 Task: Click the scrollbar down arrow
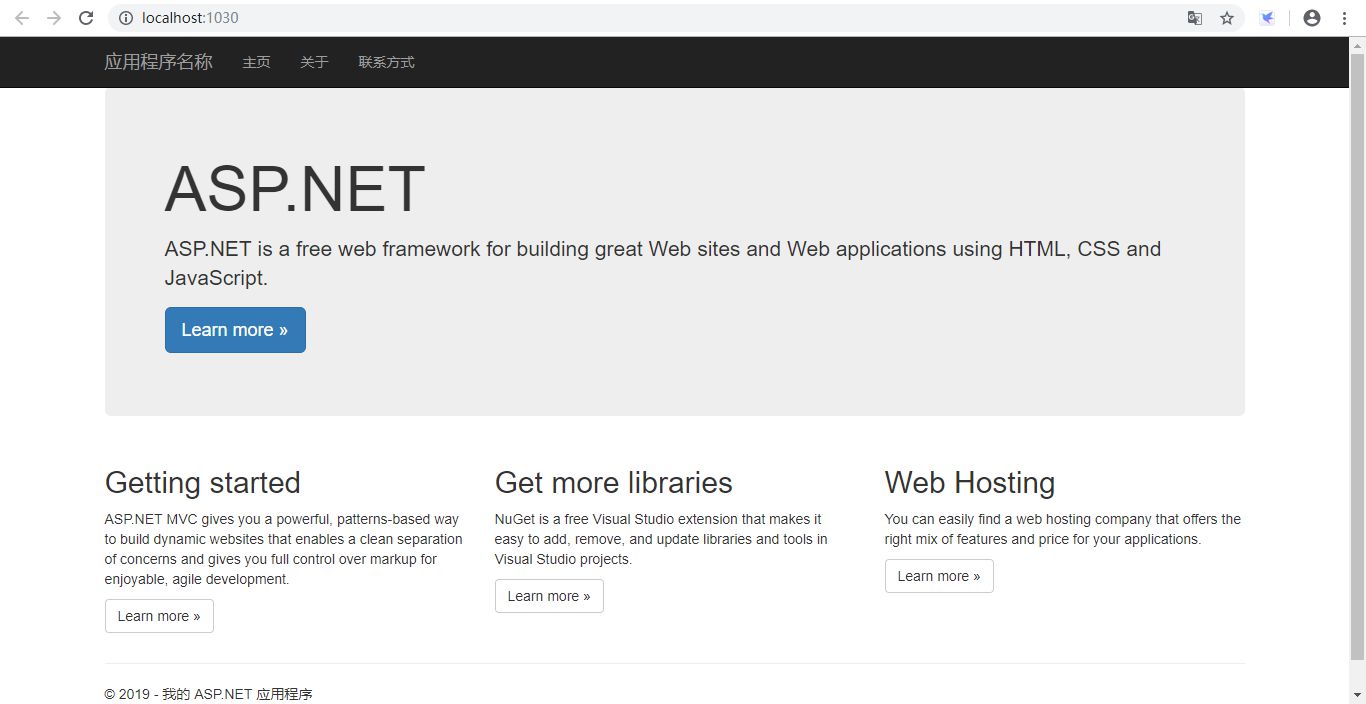pyautogui.click(x=1357, y=696)
